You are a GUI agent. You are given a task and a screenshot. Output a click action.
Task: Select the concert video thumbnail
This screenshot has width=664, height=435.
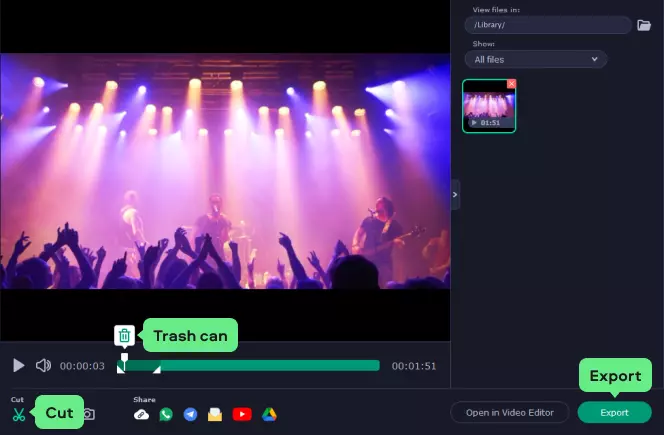click(489, 106)
